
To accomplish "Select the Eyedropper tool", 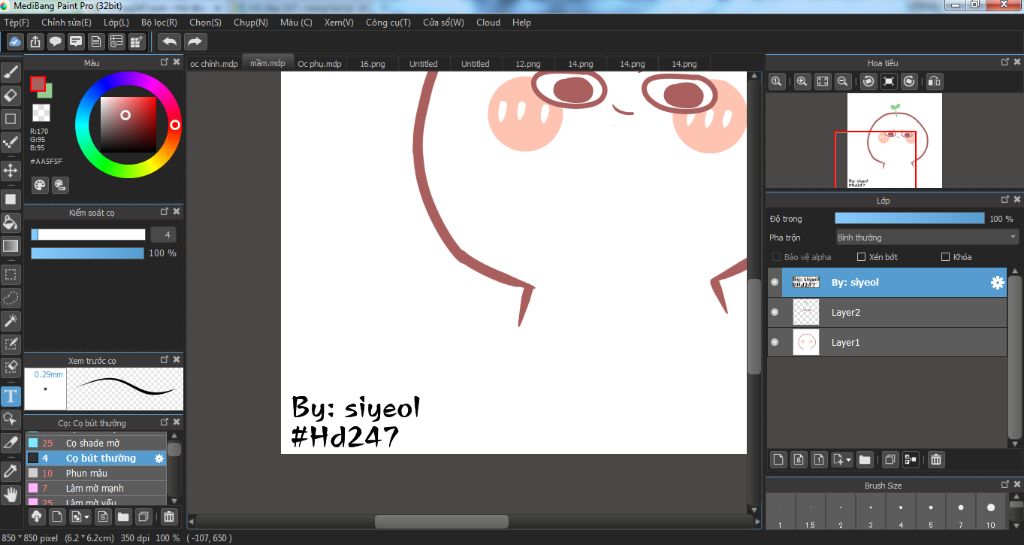I will [x=10, y=471].
